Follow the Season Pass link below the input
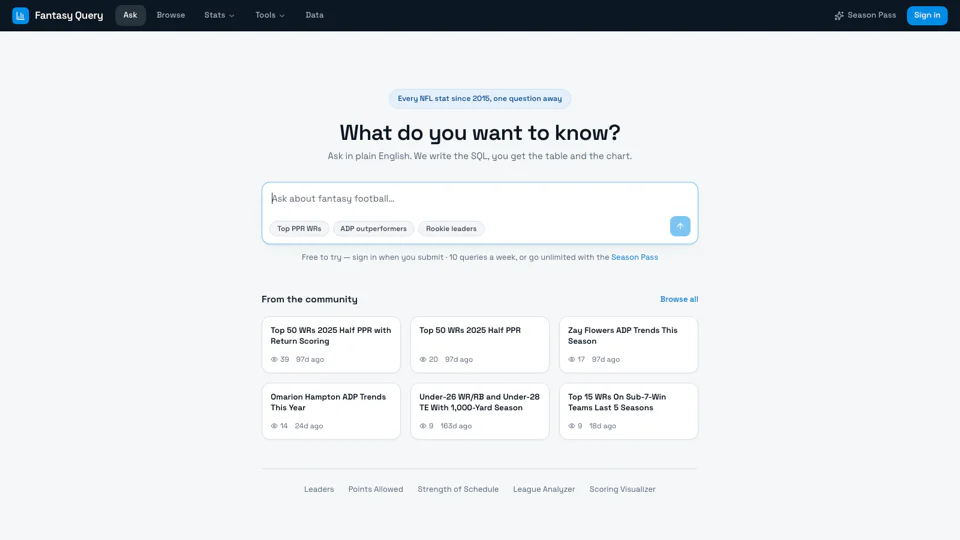Viewport: 960px width, 540px height. pos(634,257)
